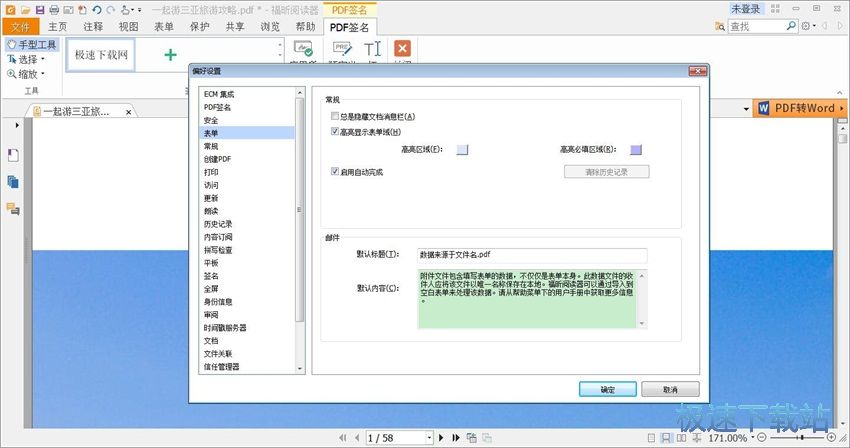Select the 手型工具 hand tool
This screenshot has height=448, width=850.
pos(32,44)
